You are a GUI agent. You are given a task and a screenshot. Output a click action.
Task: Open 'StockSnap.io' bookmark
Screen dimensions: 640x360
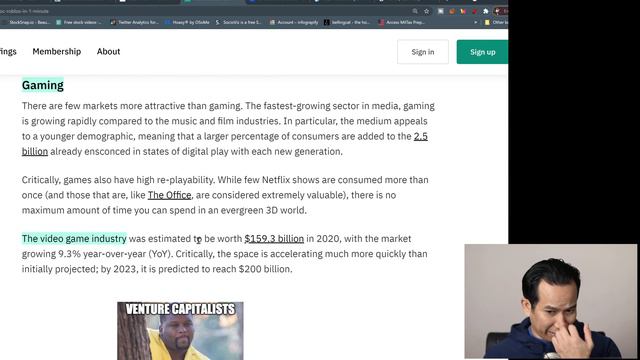click(x=25, y=22)
